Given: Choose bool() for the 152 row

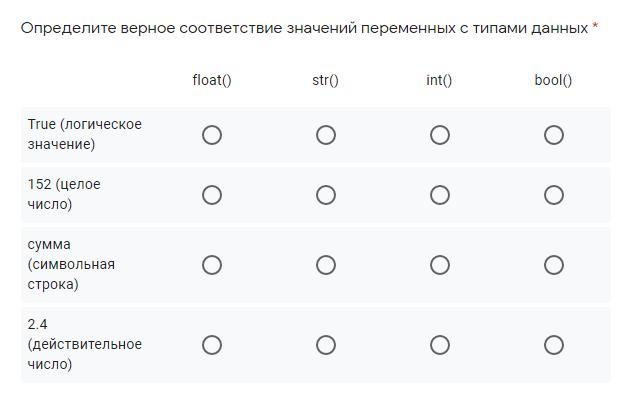Looking at the screenshot, I should pyautogui.click(x=554, y=195).
